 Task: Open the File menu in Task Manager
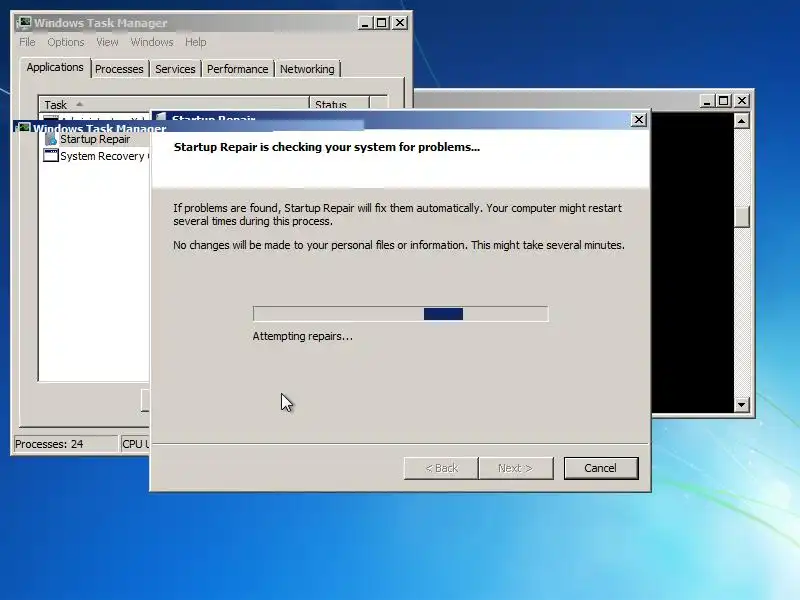(x=27, y=42)
